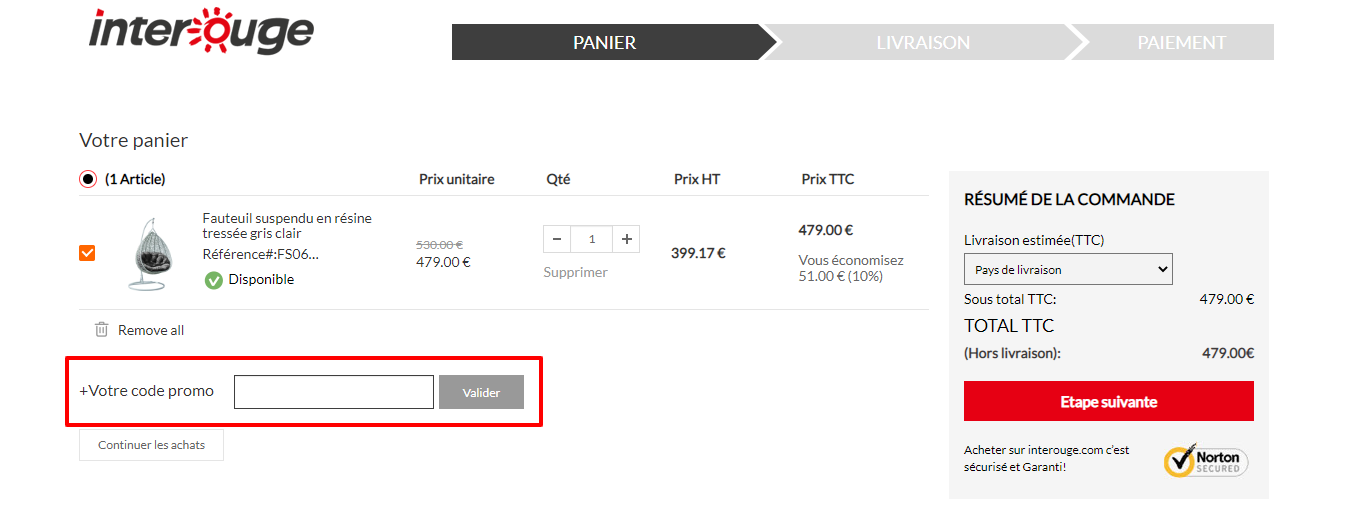The height and width of the screenshot is (532, 1348).
Task: Click the Norton Secured badge
Action: coord(1206,460)
